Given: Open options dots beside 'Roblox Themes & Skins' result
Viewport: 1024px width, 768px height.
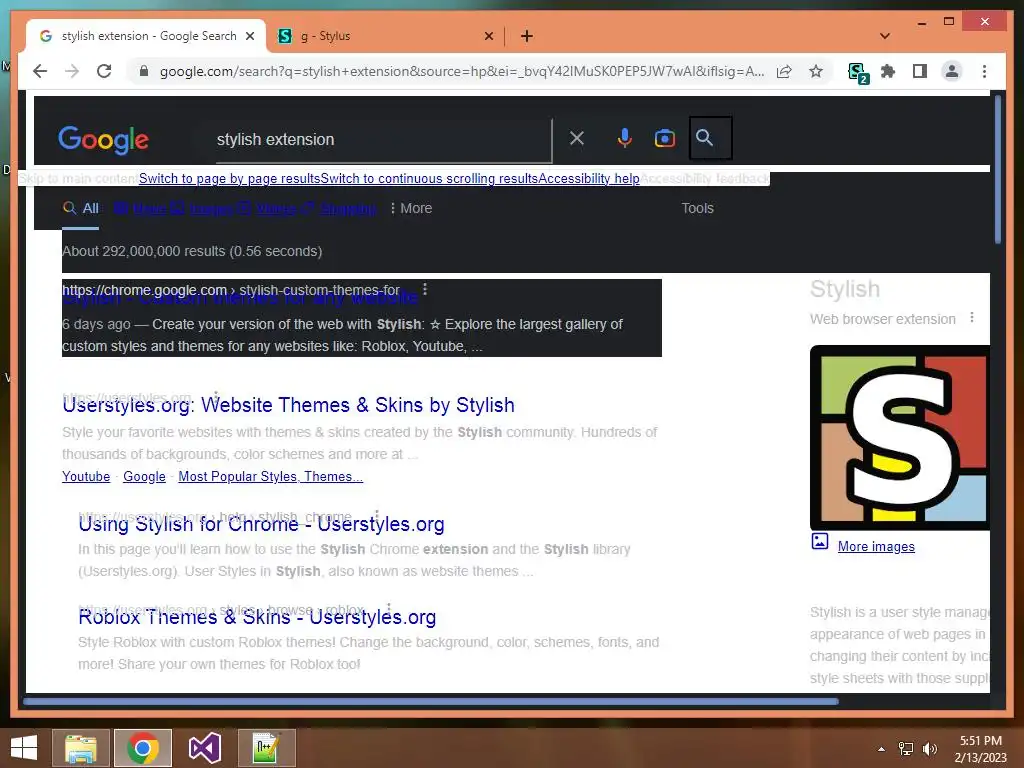Looking at the screenshot, I should click(389, 608).
